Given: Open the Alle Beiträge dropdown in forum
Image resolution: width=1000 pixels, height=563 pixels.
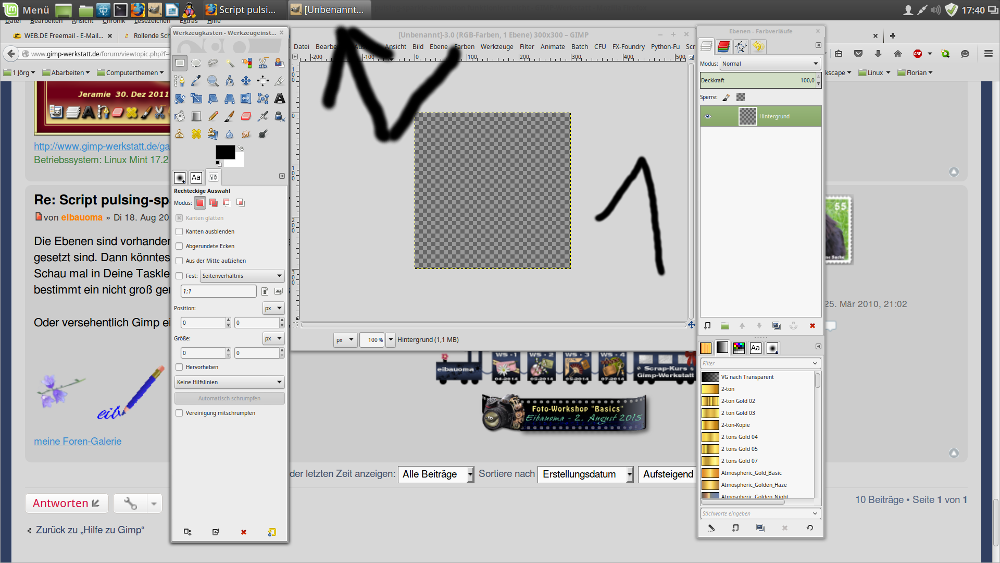Looking at the screenshot, I should 437,474.
